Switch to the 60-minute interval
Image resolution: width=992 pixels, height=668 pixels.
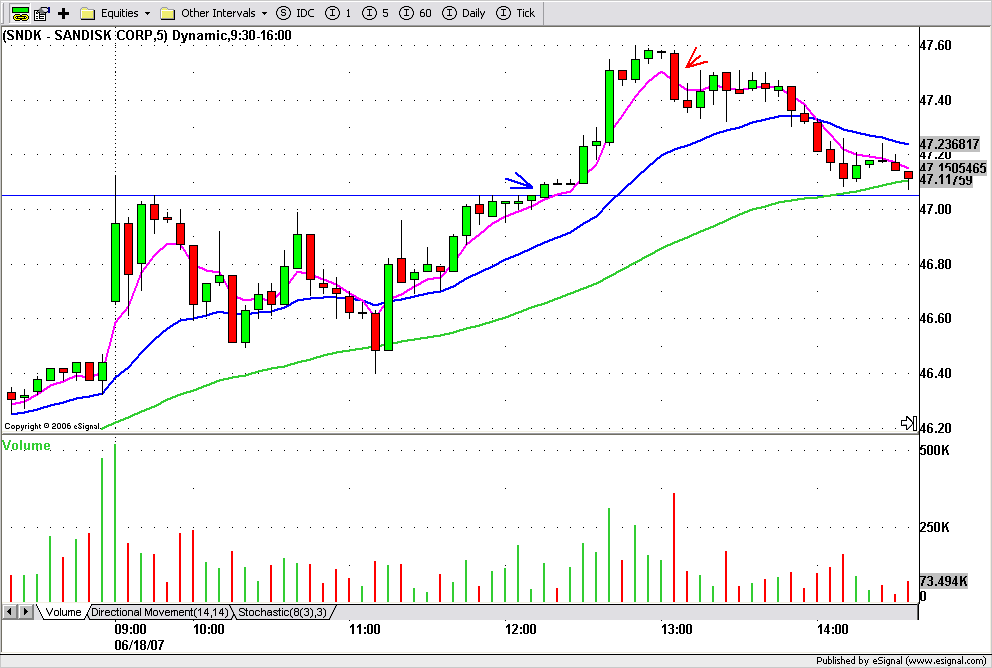click(x=416, y=13)
